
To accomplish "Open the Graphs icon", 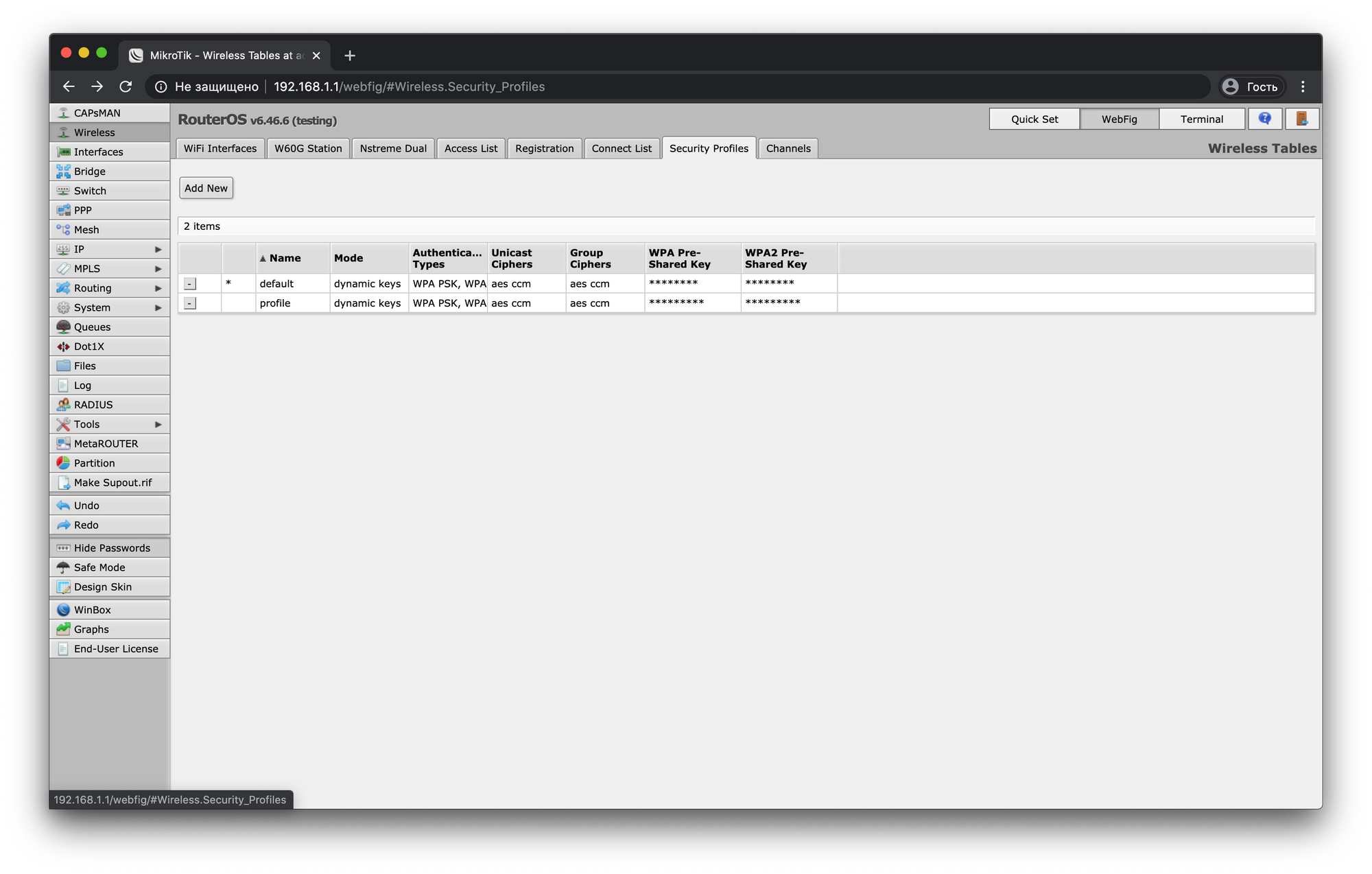I will tap(64, 629).
